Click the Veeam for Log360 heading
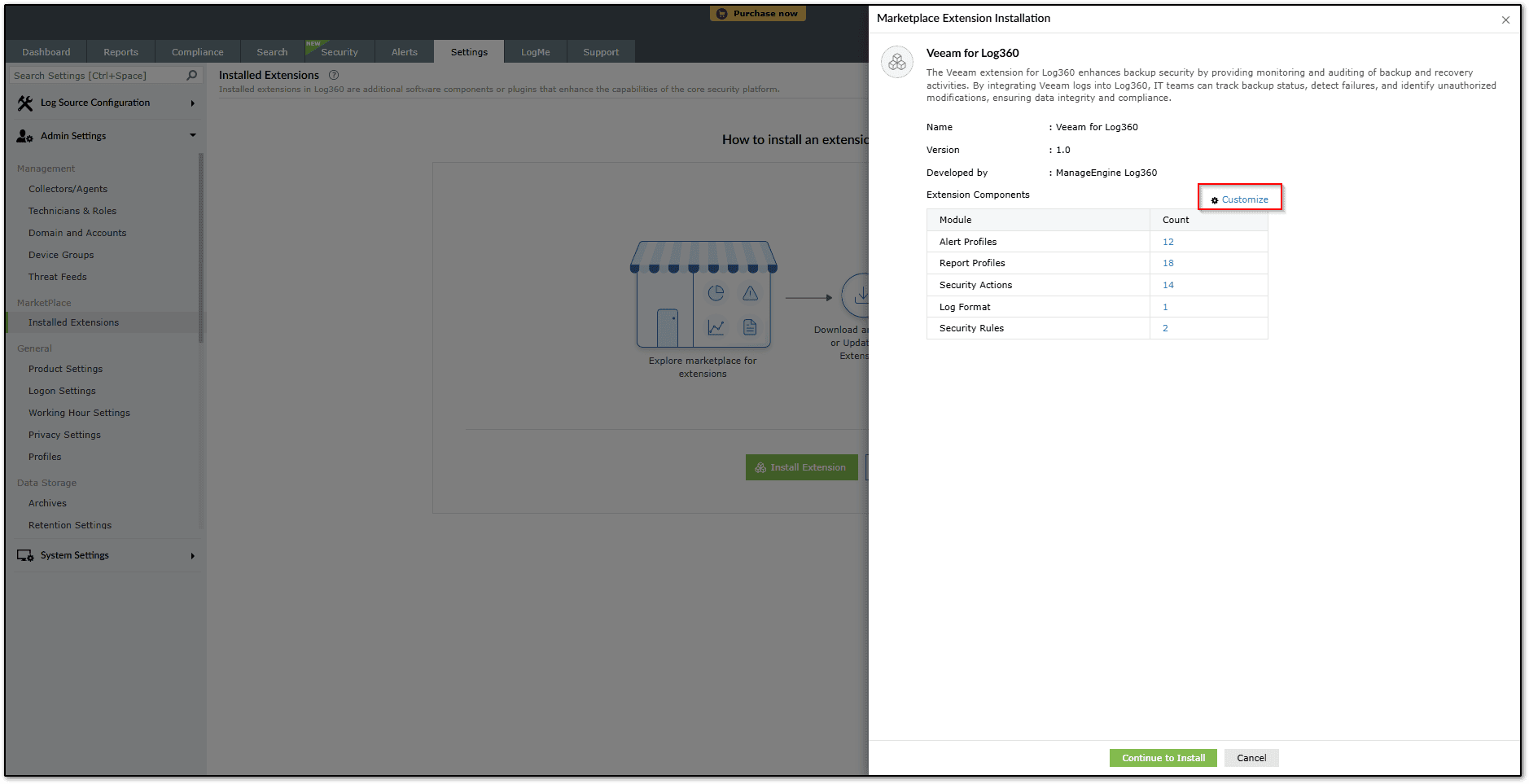Viewport: 1529px width, 784px height. pos(972,53)
